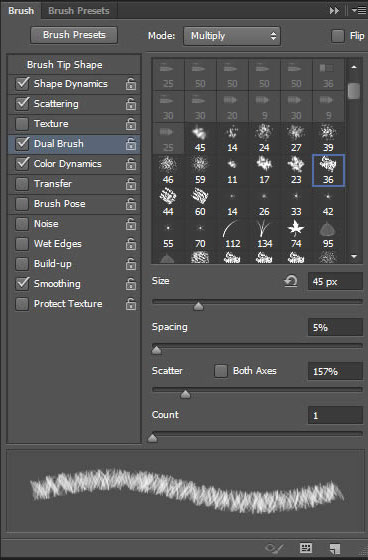Click the Brush Presets button
368x560 pixels.
[x=74, y=35]
